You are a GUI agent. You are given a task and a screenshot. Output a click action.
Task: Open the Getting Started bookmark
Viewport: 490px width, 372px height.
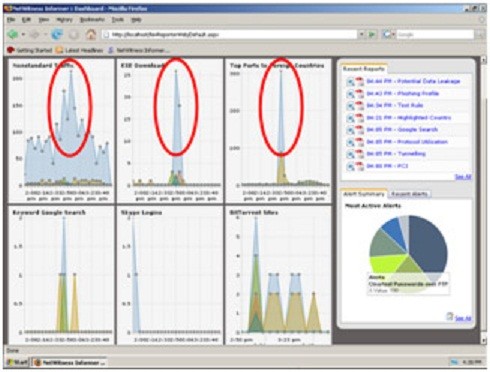[x=29, y=50]
